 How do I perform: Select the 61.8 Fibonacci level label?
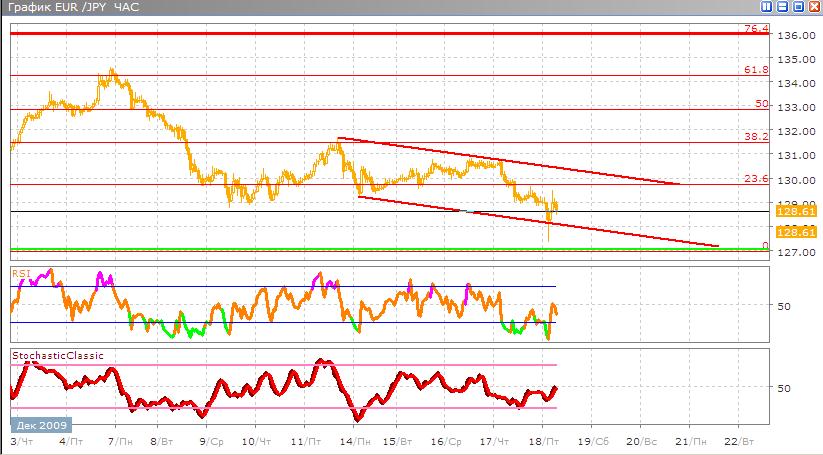tap(755, 70)
